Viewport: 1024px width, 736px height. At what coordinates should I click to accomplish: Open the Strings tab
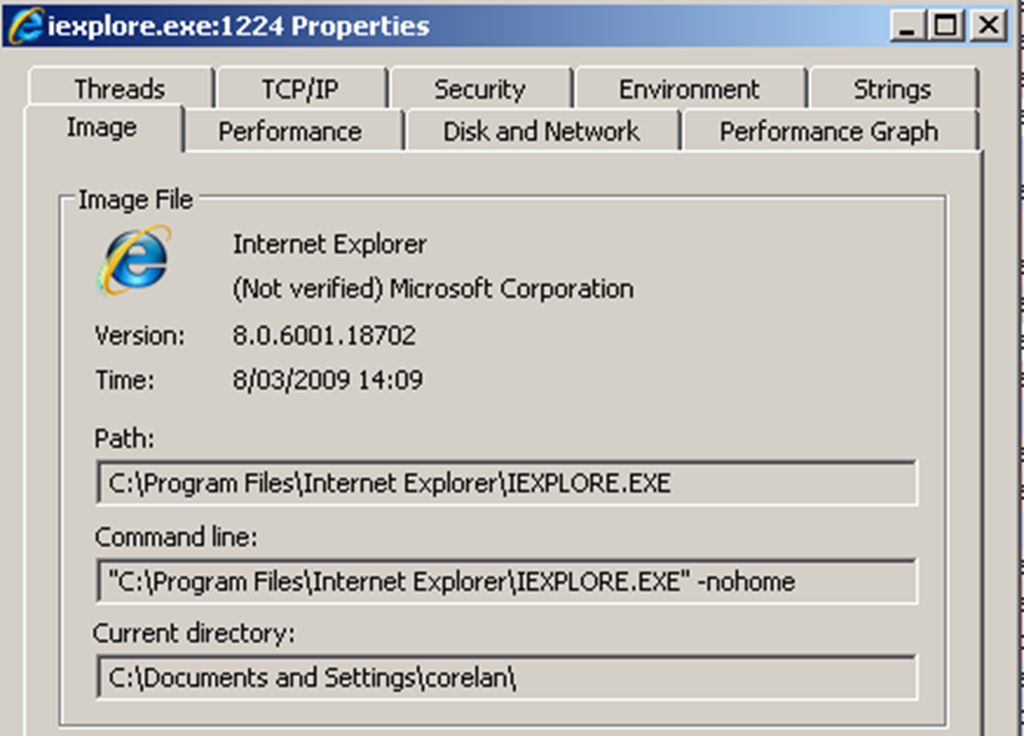point(892,89)
